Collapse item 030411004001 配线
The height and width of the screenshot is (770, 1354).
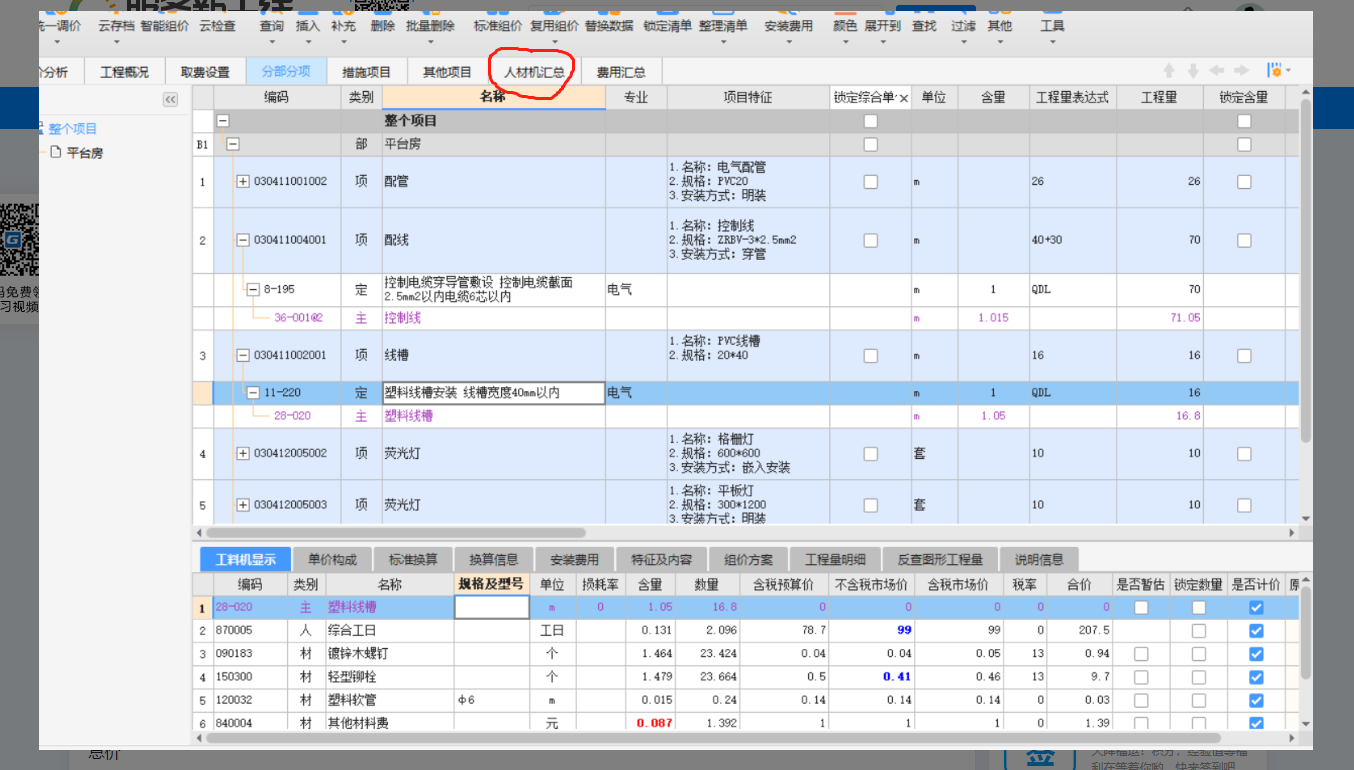pos(243,240)
